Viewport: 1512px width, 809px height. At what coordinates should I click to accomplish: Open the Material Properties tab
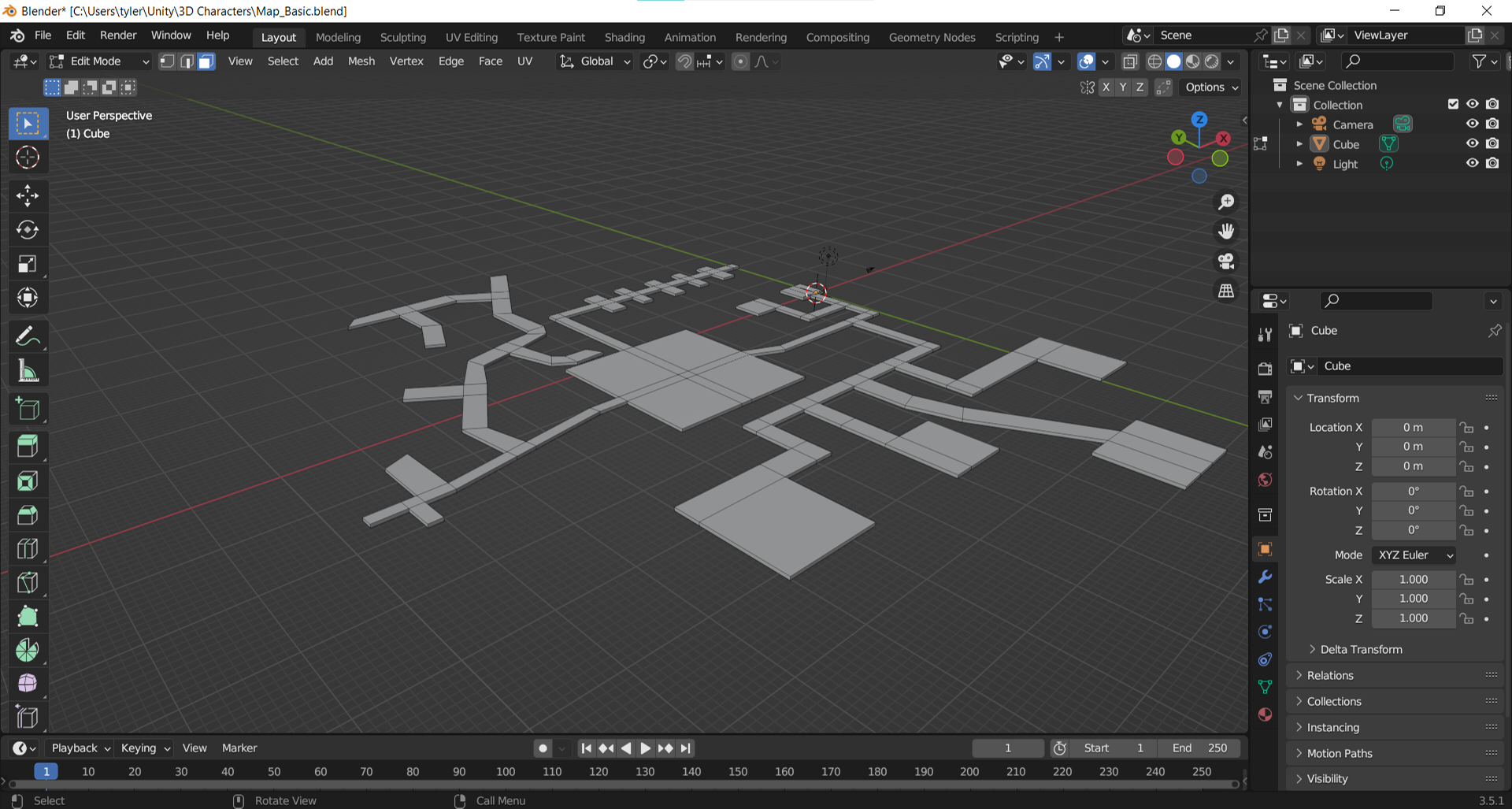1265,714
